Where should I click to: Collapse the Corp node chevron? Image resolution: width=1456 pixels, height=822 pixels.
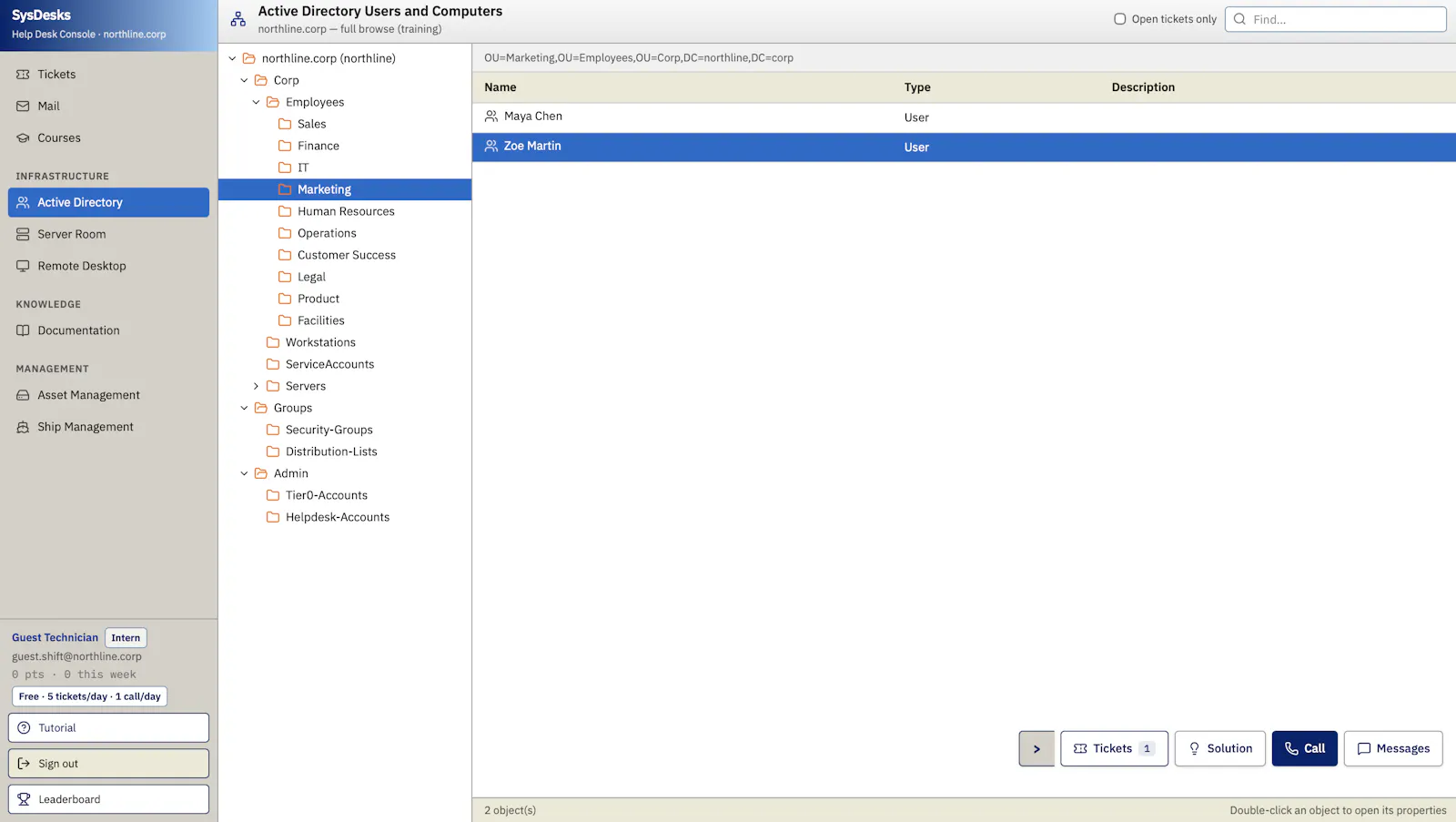pos(244,80)
